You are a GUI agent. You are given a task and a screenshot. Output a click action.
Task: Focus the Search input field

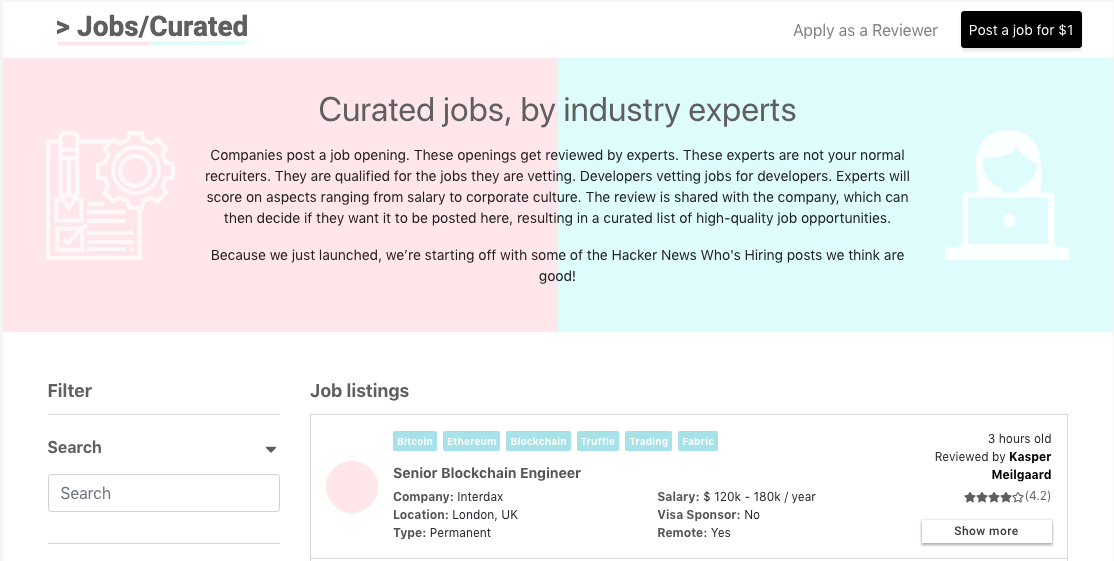coord(164,493)
